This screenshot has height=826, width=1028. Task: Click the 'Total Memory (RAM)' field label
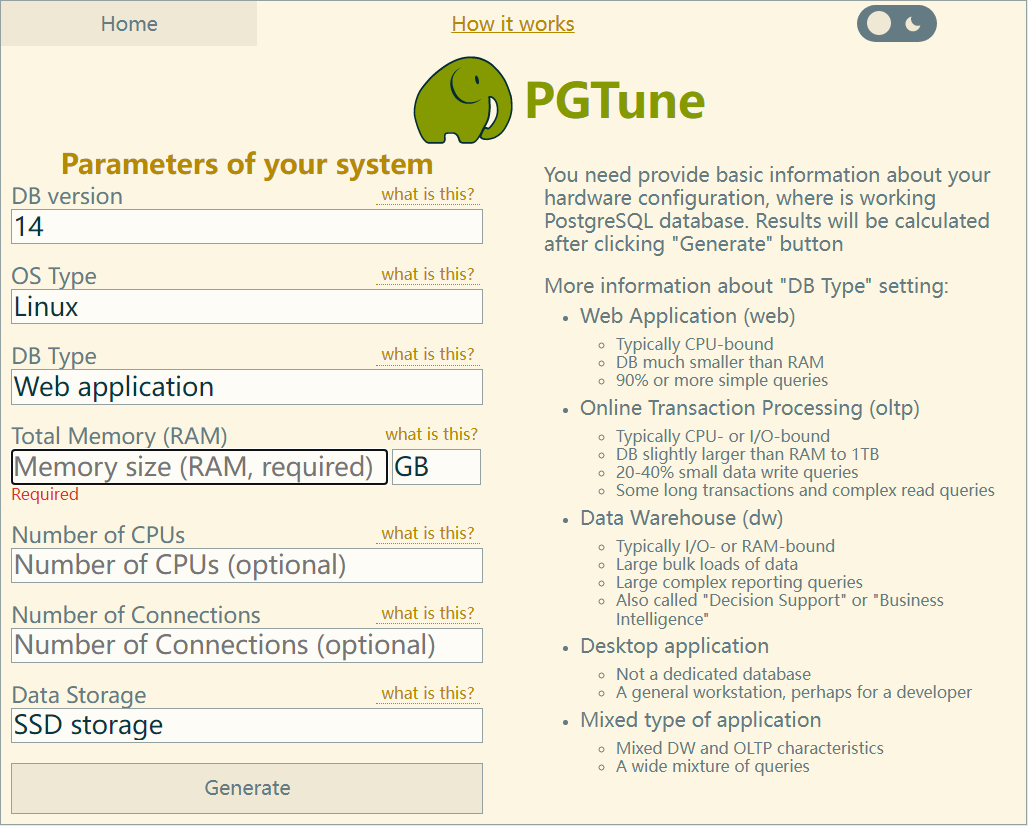pyautogui.click(x=119, y=437)
